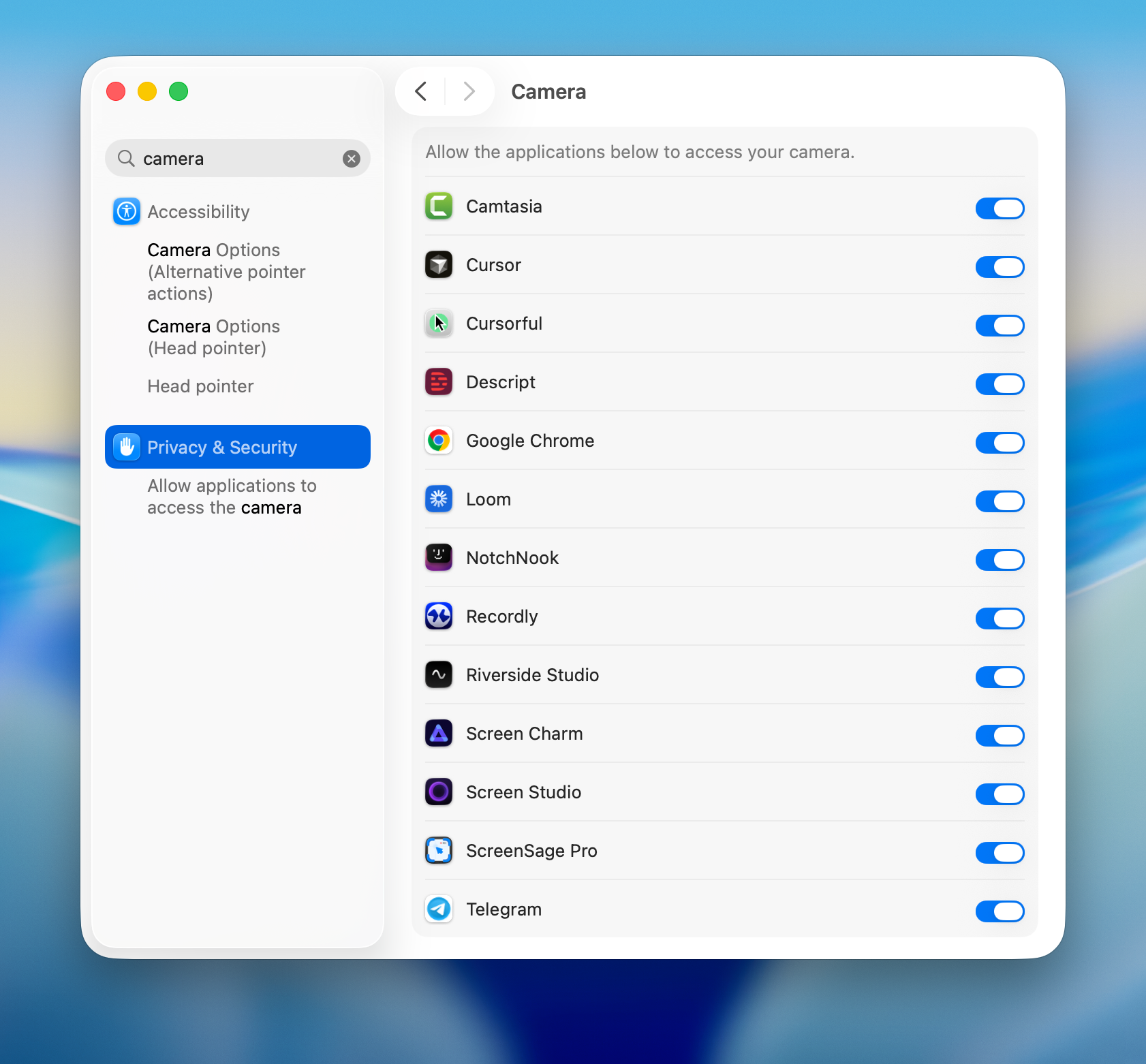The image size is (1146, 1064).
Task: Click the Accessibility icon in sidebar
Action: tap(127, 212)
